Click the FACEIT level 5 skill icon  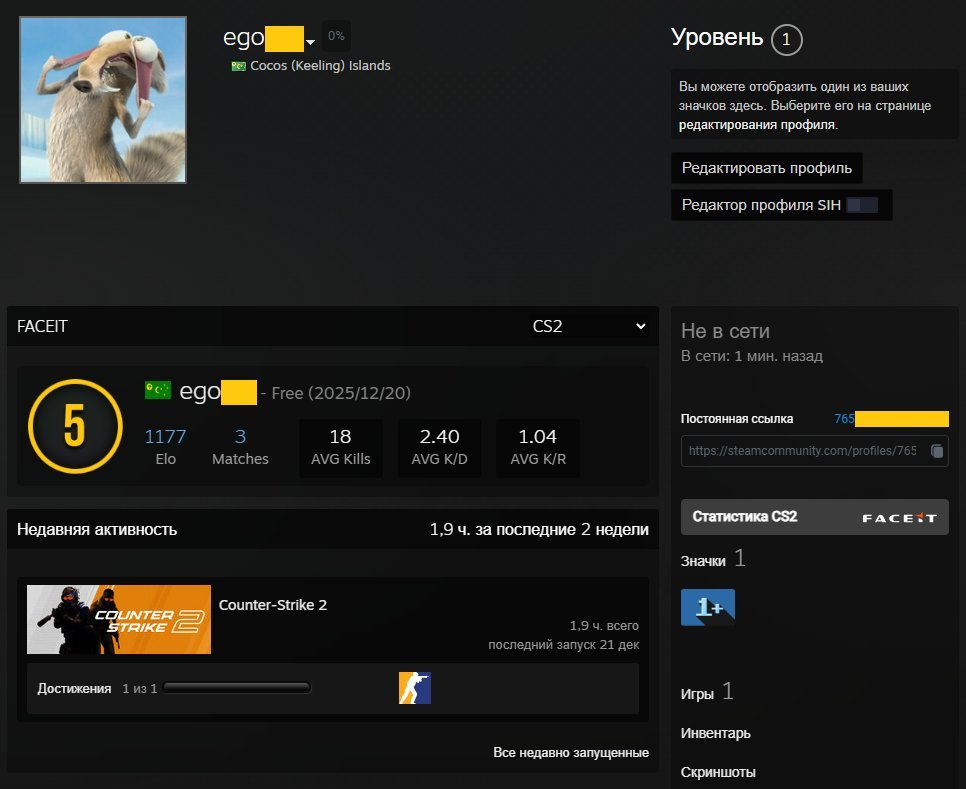[75, 426]
